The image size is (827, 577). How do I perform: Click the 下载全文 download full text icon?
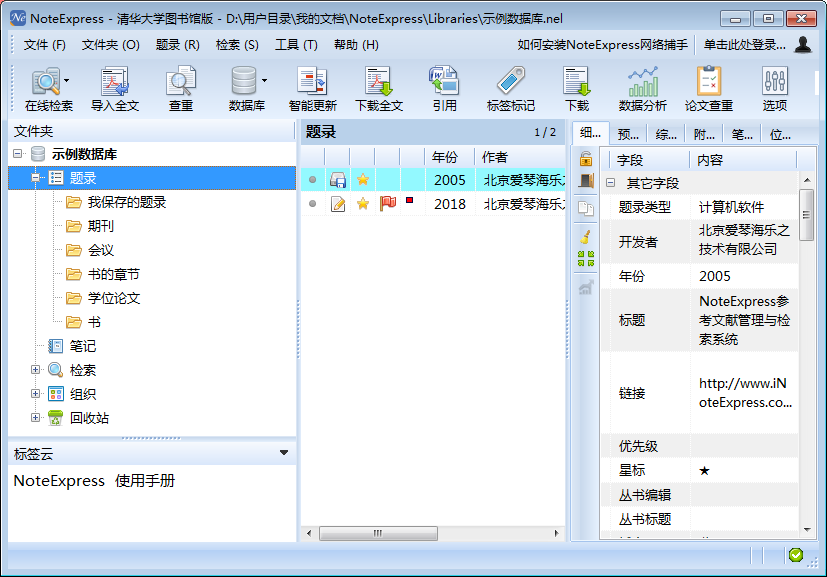click(379, 89)
